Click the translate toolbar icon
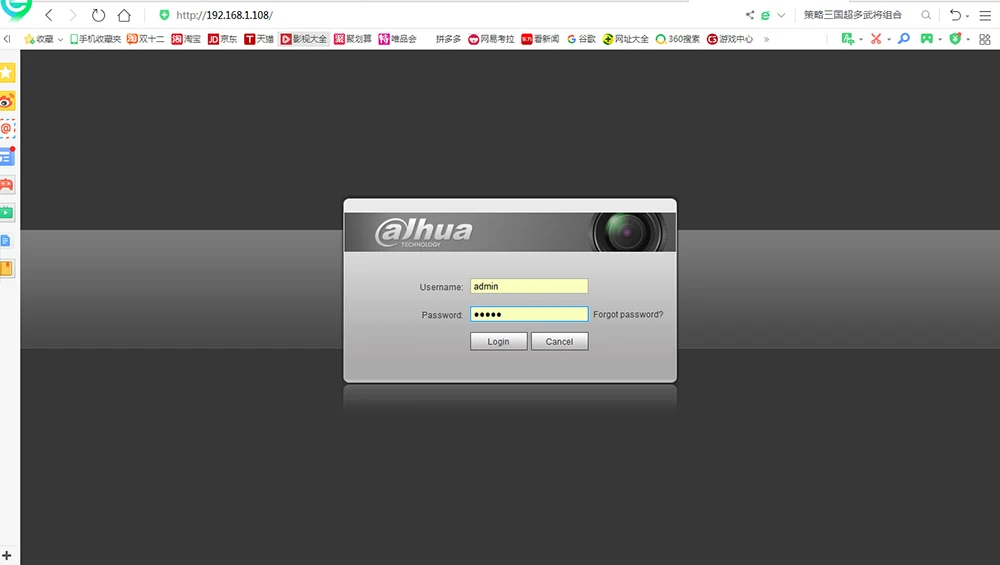This screenshot has width=1000, height=565. pos(848,39)
